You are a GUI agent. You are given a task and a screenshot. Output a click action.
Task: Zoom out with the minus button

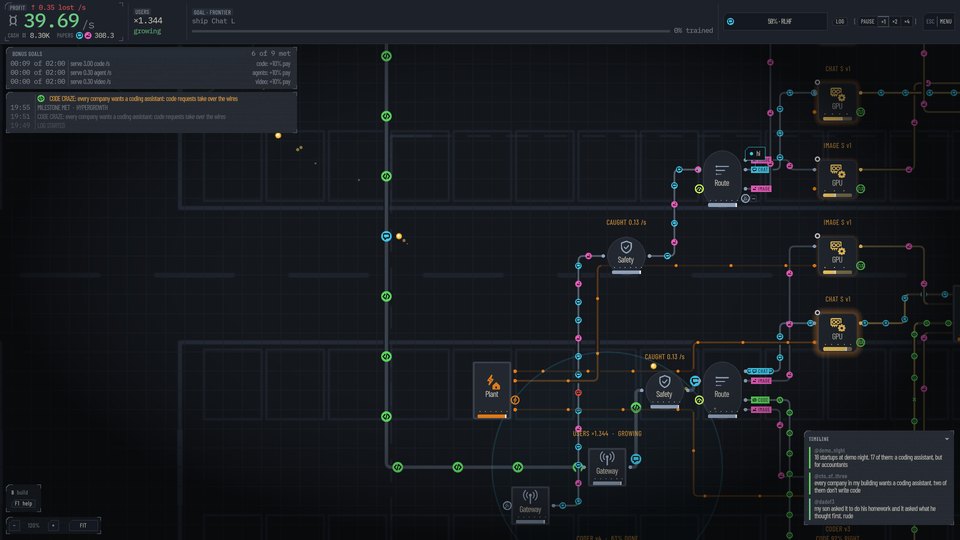point(14,525)
